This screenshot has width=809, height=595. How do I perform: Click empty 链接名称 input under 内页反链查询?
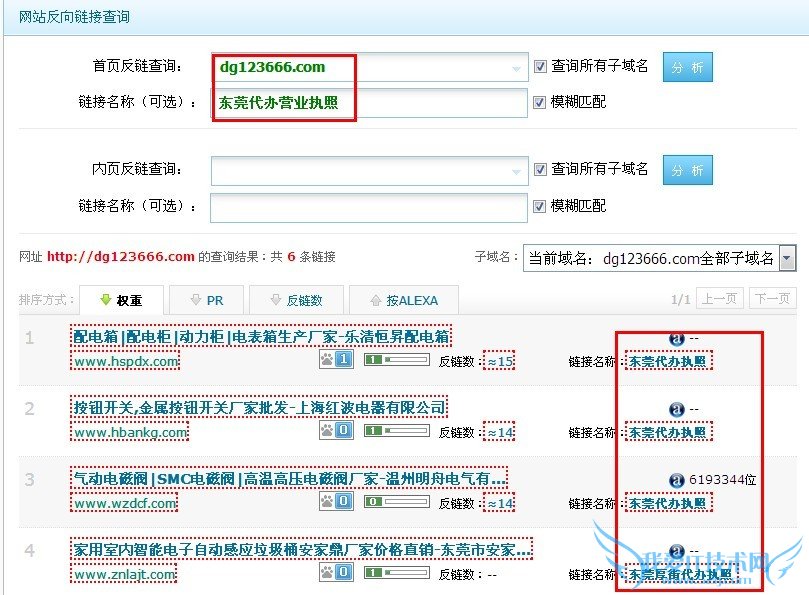pyautogui.click(x=368, y=207)
